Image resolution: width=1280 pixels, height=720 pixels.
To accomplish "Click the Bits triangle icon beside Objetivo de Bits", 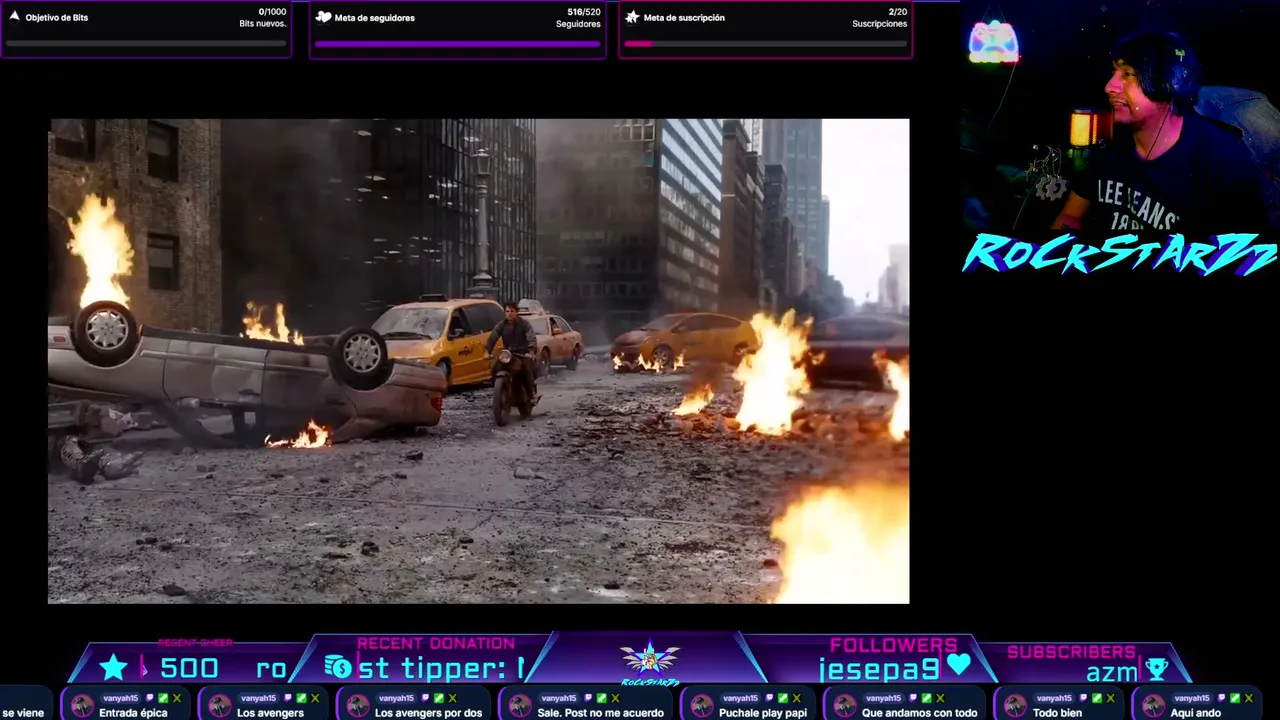I will (14, 17).
